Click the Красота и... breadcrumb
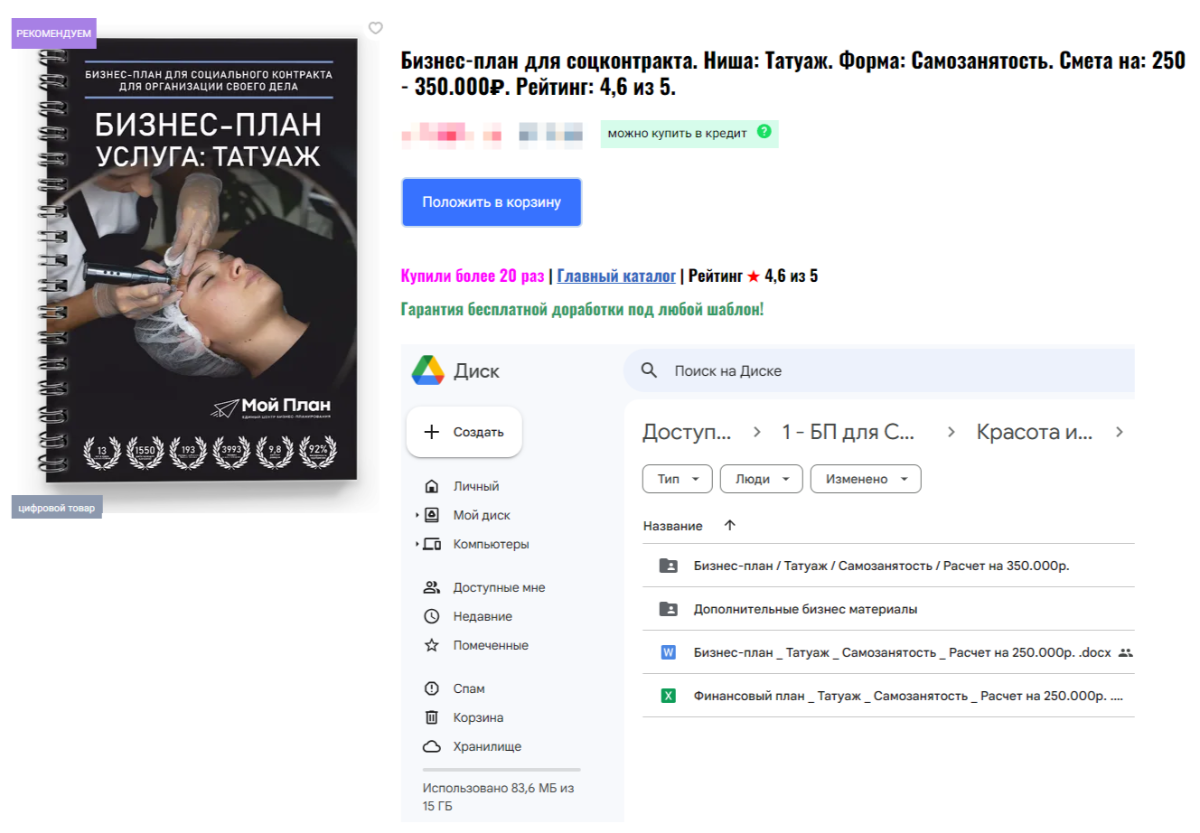Viewport: 1200px width, 833px height. click(x=1034, y=433)
